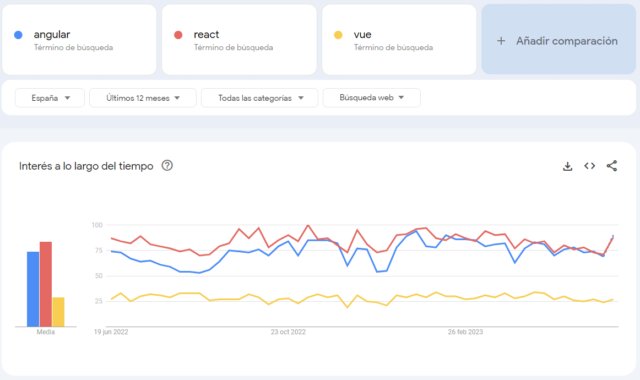Edit the vue search term card
This screenshot has height=380, width=640.
coord(399,40)
